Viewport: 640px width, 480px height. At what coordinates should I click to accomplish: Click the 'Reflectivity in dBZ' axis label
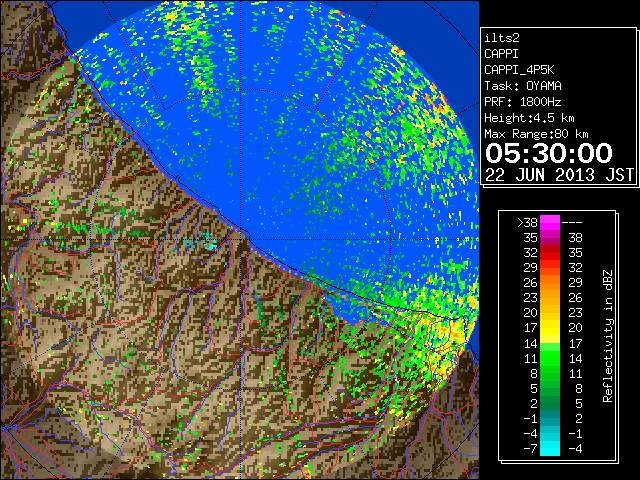(x=608, y=336)
